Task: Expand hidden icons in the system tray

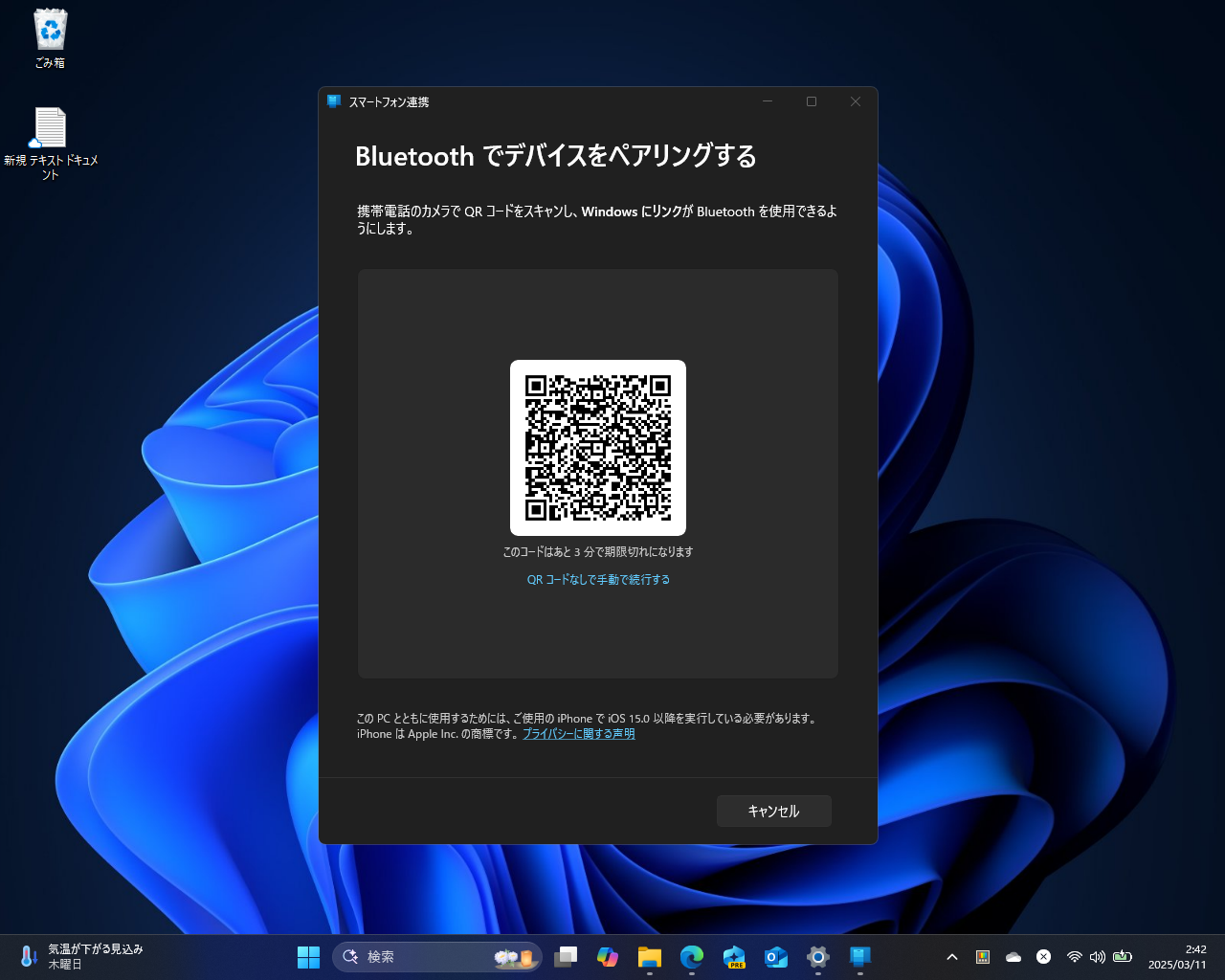Action: click(952, 957)
